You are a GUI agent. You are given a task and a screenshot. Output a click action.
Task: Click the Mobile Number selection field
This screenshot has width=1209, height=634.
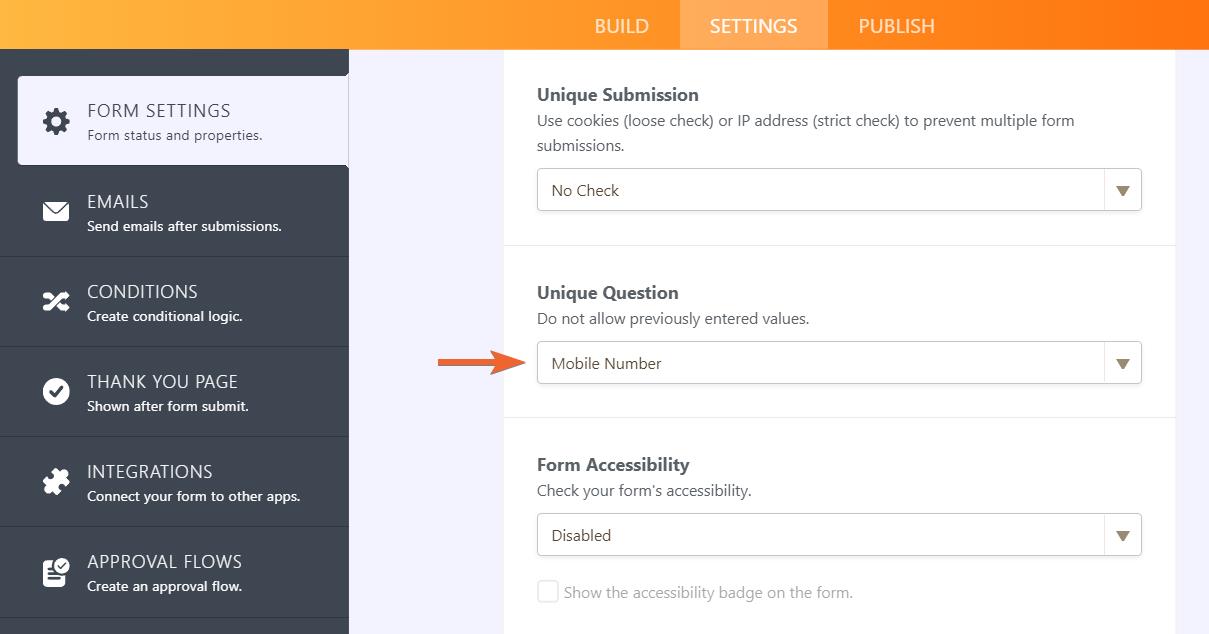tap(820, 363)
